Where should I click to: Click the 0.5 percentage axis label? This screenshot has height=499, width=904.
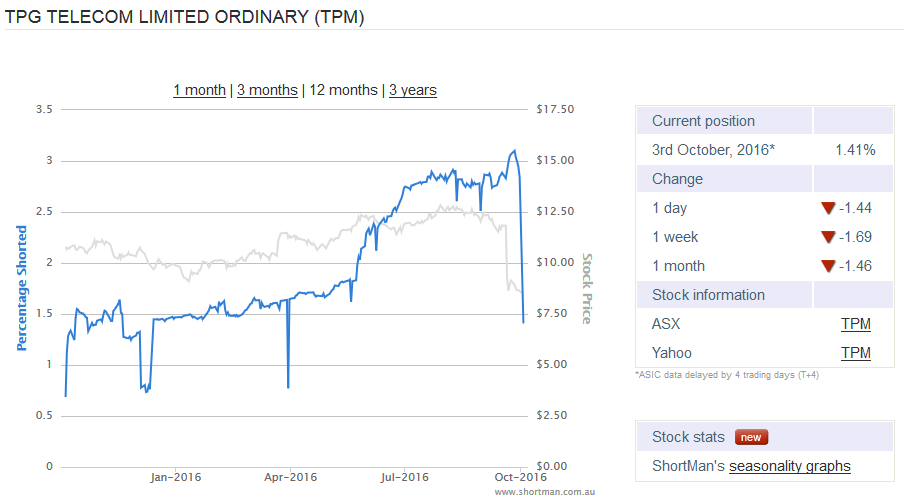pyautogui.click(x=44, y=415)
